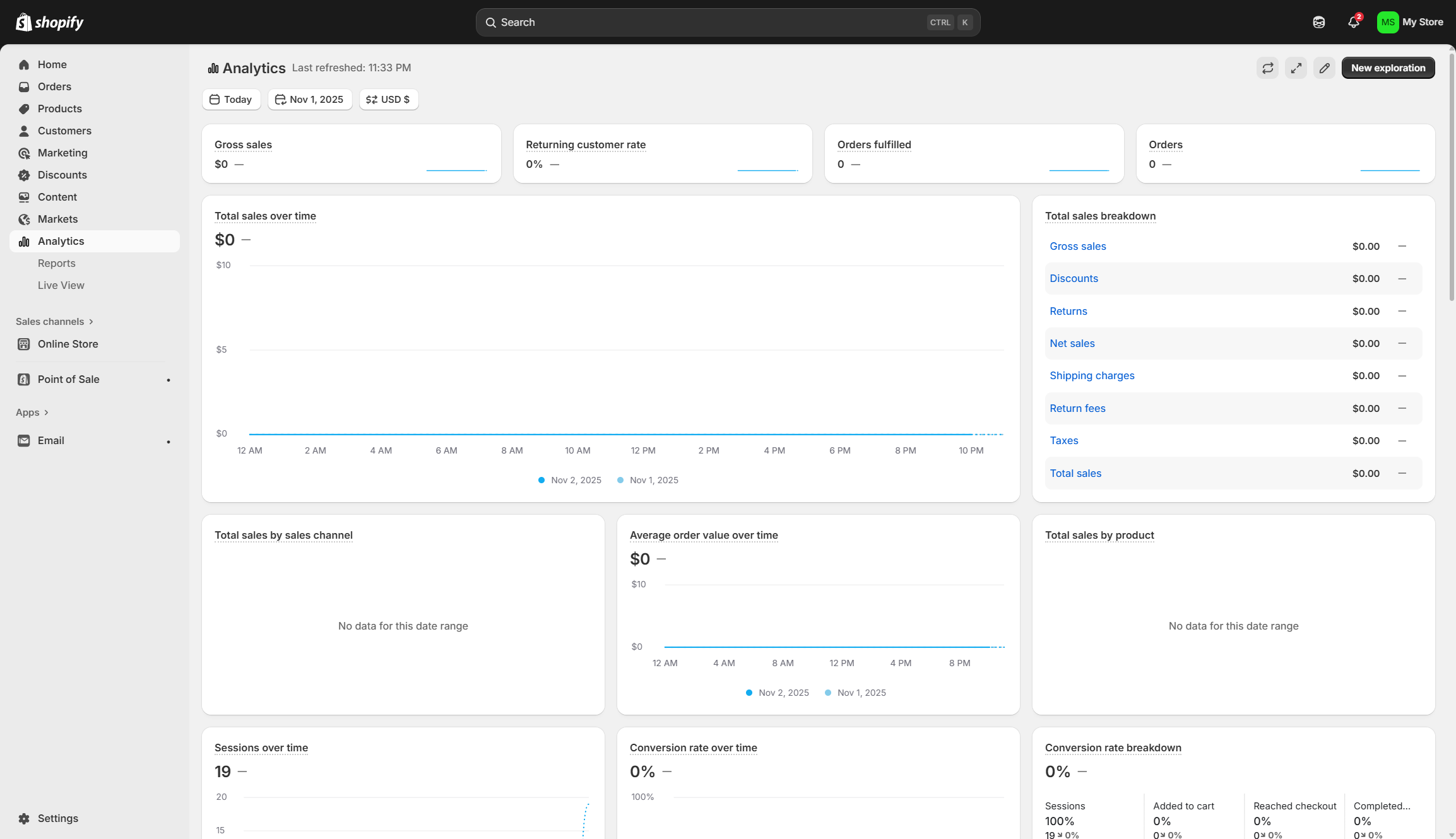
Task: Open the Net sales breakdown link
Action: (x=1072, y=343)
